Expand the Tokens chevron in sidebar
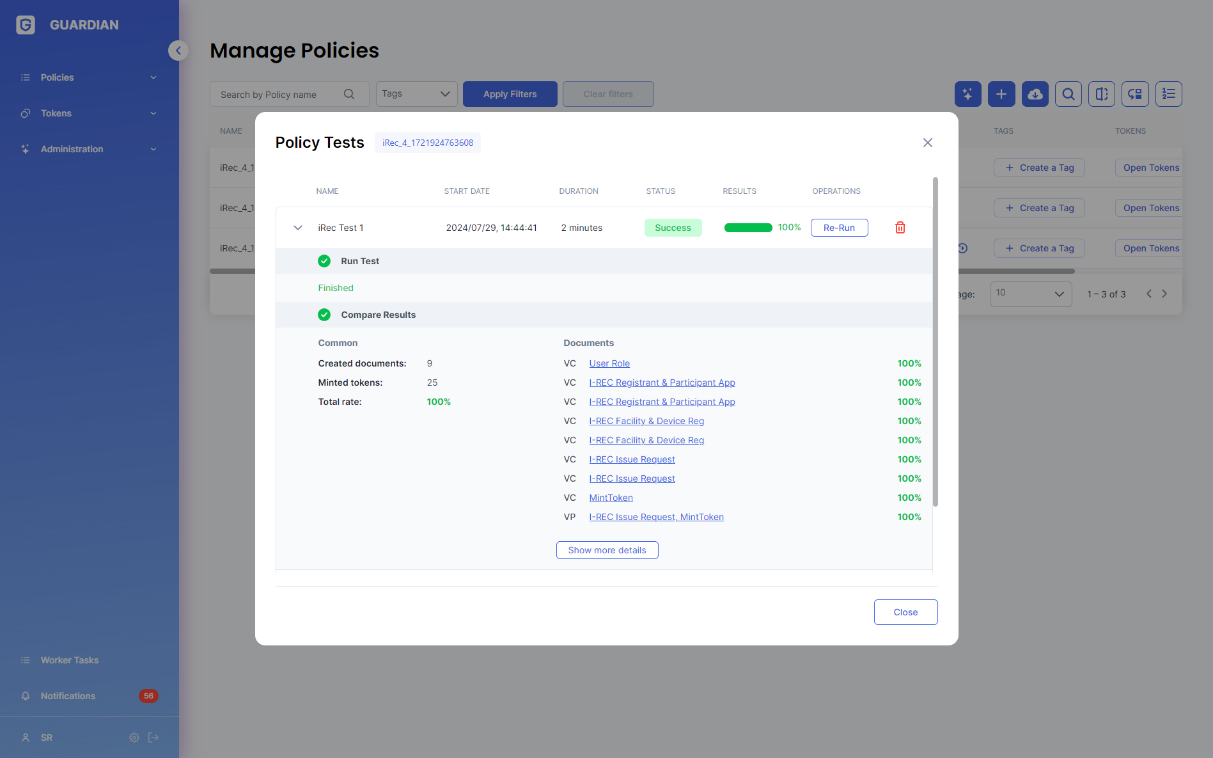This screenshot has height=758, width=1213. point(154,113)
